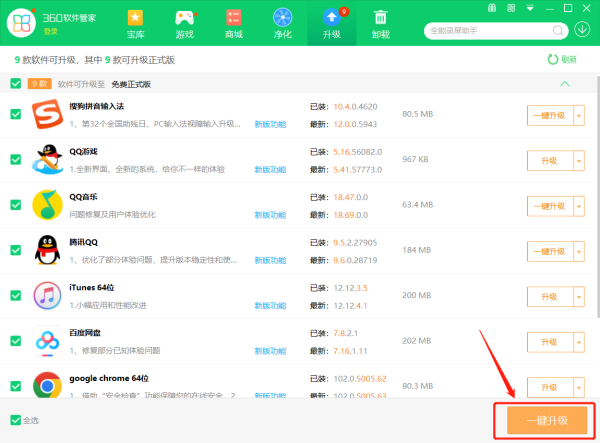600x443 pixels.
Task: Open the 宝库 software library tab
Action: point(135,24)
